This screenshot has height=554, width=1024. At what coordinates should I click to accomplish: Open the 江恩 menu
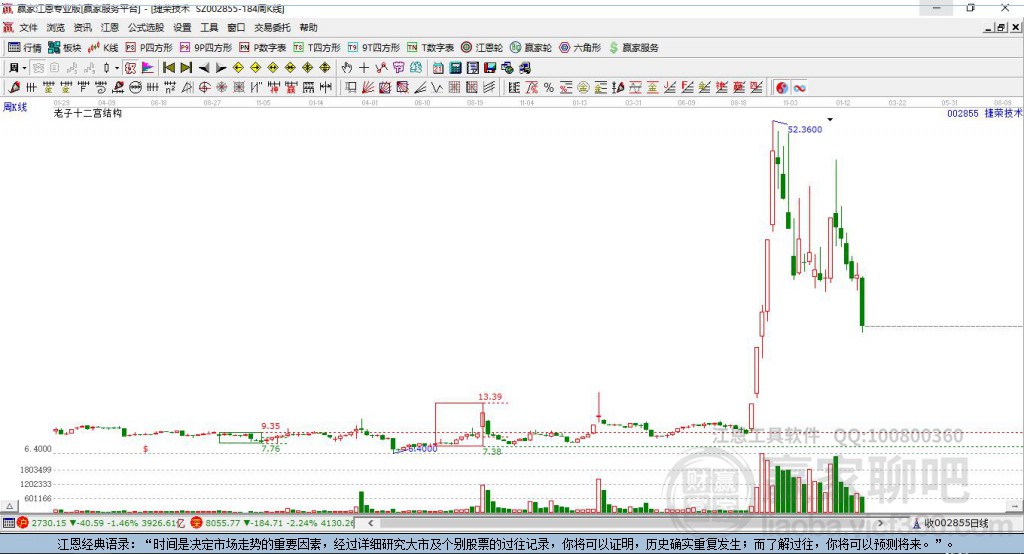pyautogui.click(x=109, y=27)
